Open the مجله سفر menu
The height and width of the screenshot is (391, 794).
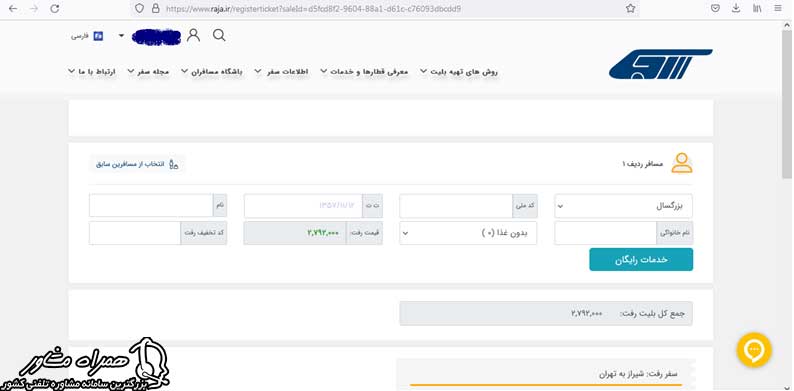coord(148,72)
